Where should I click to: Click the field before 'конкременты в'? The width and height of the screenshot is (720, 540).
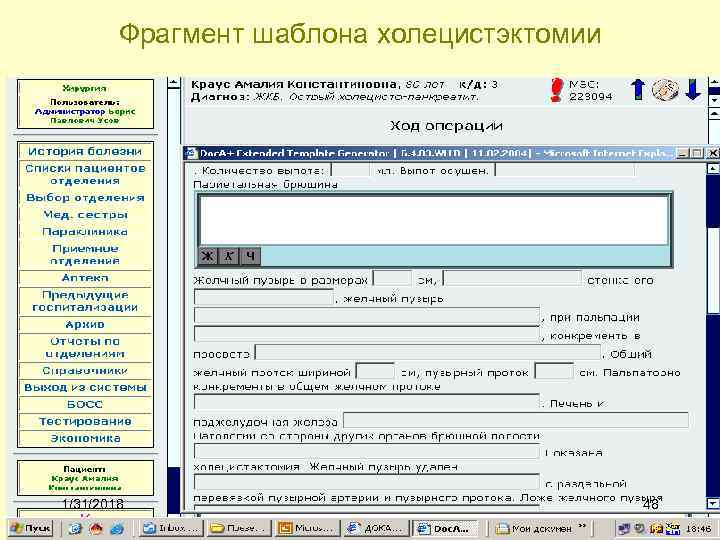pyautogui.click(x=367, y=334)
